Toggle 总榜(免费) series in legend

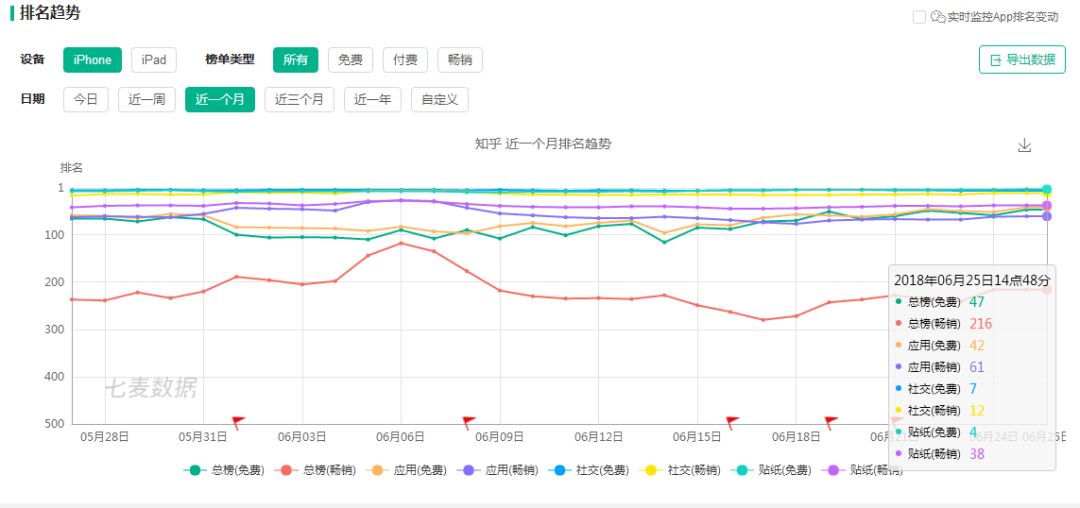(x=224, y=471)
